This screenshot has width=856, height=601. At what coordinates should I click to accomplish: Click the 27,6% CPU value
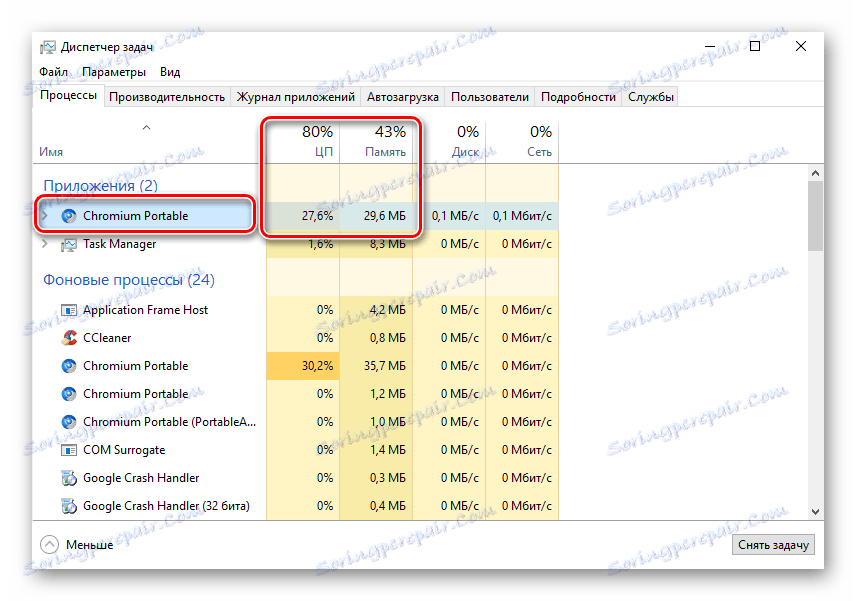tap(317, 216)
